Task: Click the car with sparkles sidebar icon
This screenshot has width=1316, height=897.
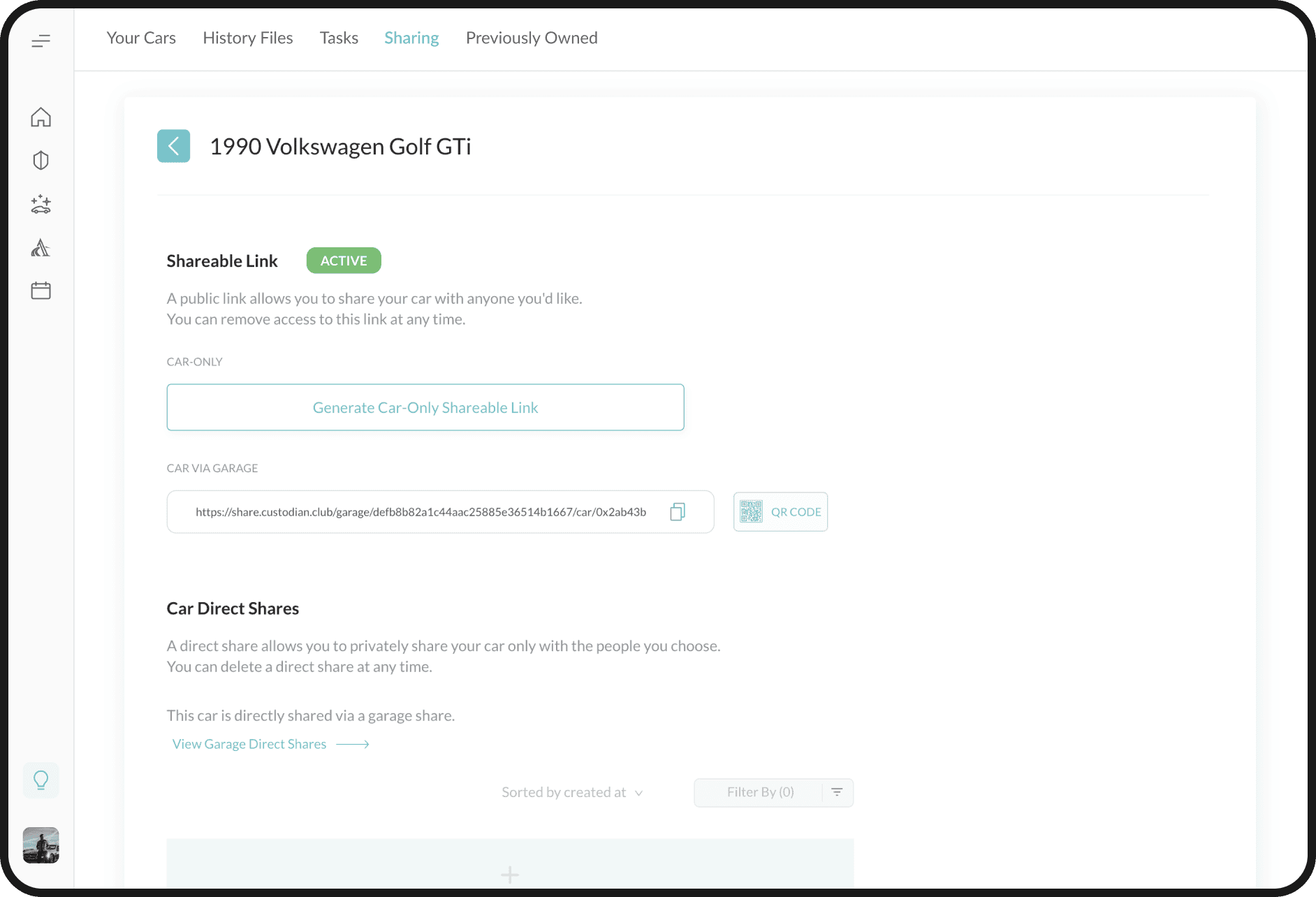Action: click(x=41, y=204)
